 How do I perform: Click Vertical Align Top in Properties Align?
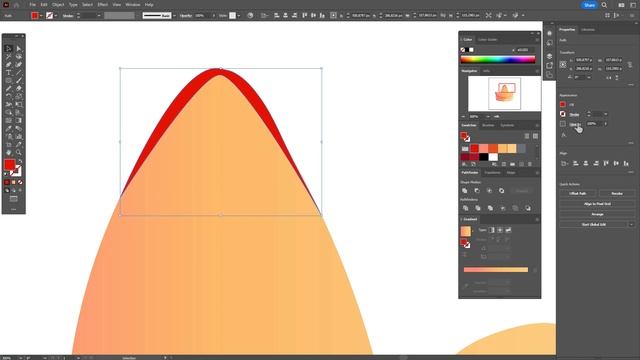606,163
